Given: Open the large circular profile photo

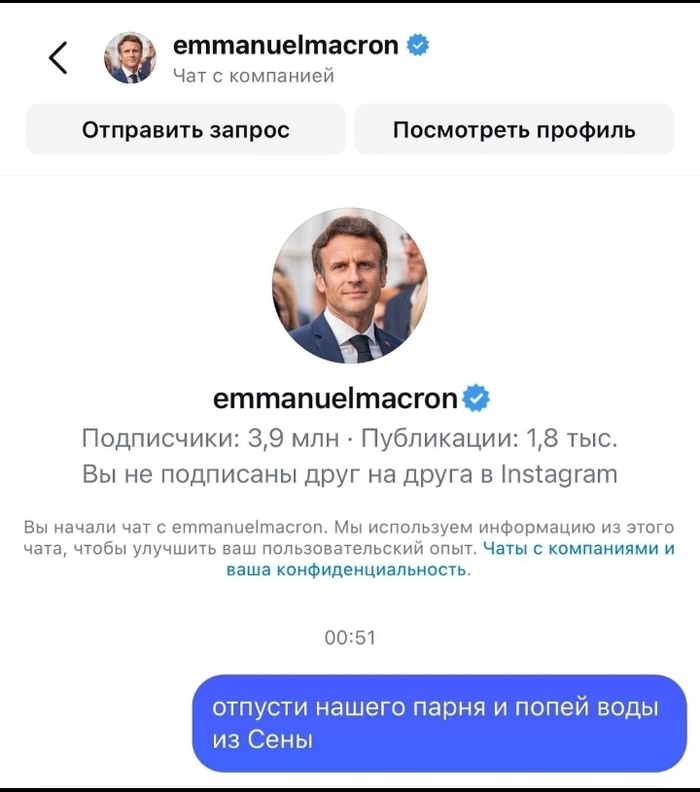Looking at the screenshot, I should (349, 285).
